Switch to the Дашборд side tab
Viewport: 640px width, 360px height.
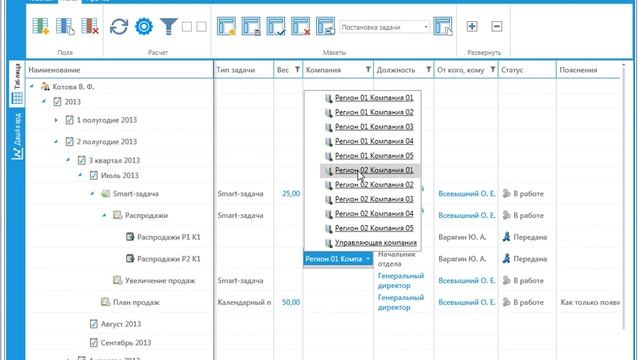[17, 136]
